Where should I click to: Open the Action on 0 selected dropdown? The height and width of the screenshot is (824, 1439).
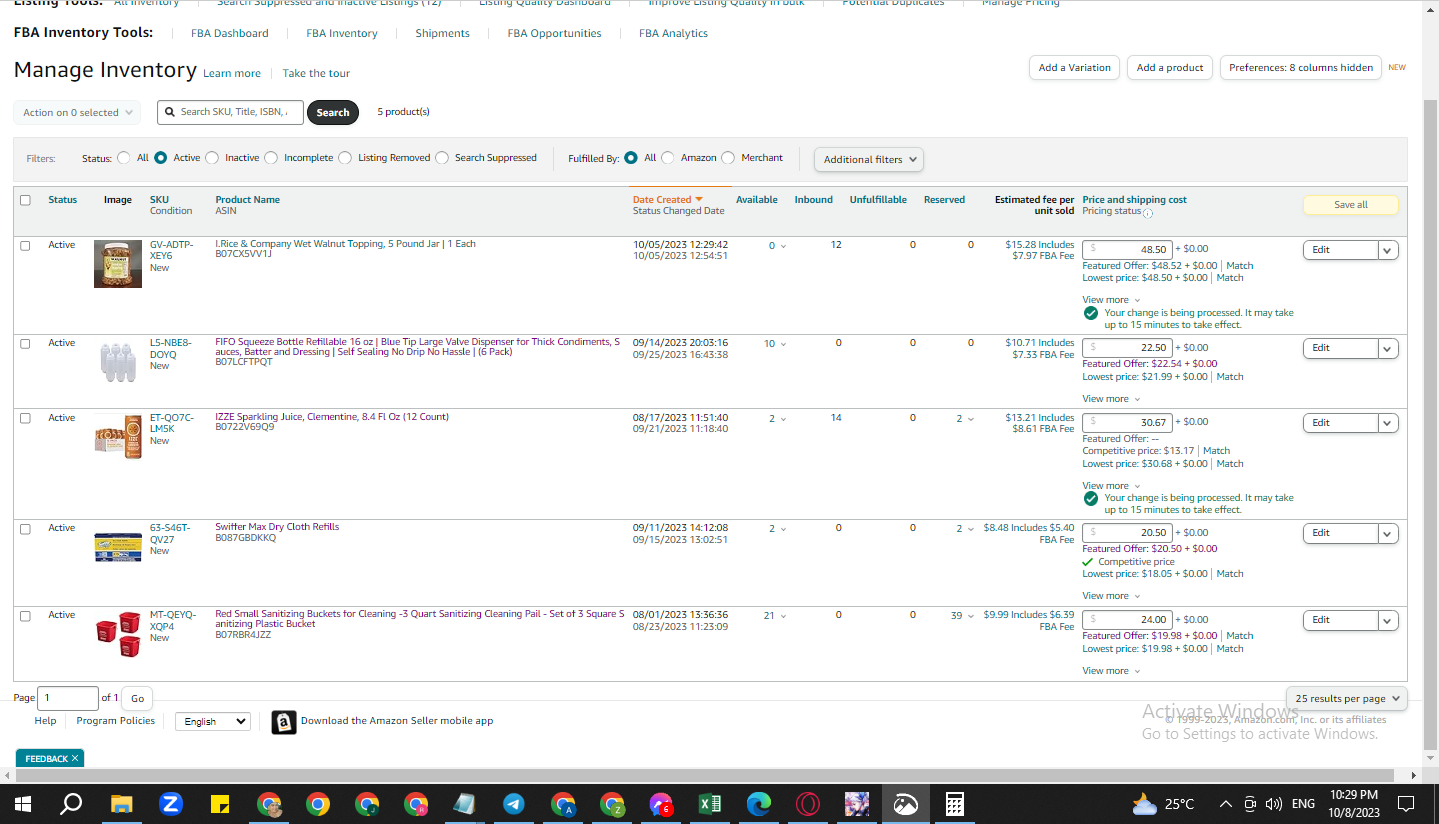tap(77, 113)
